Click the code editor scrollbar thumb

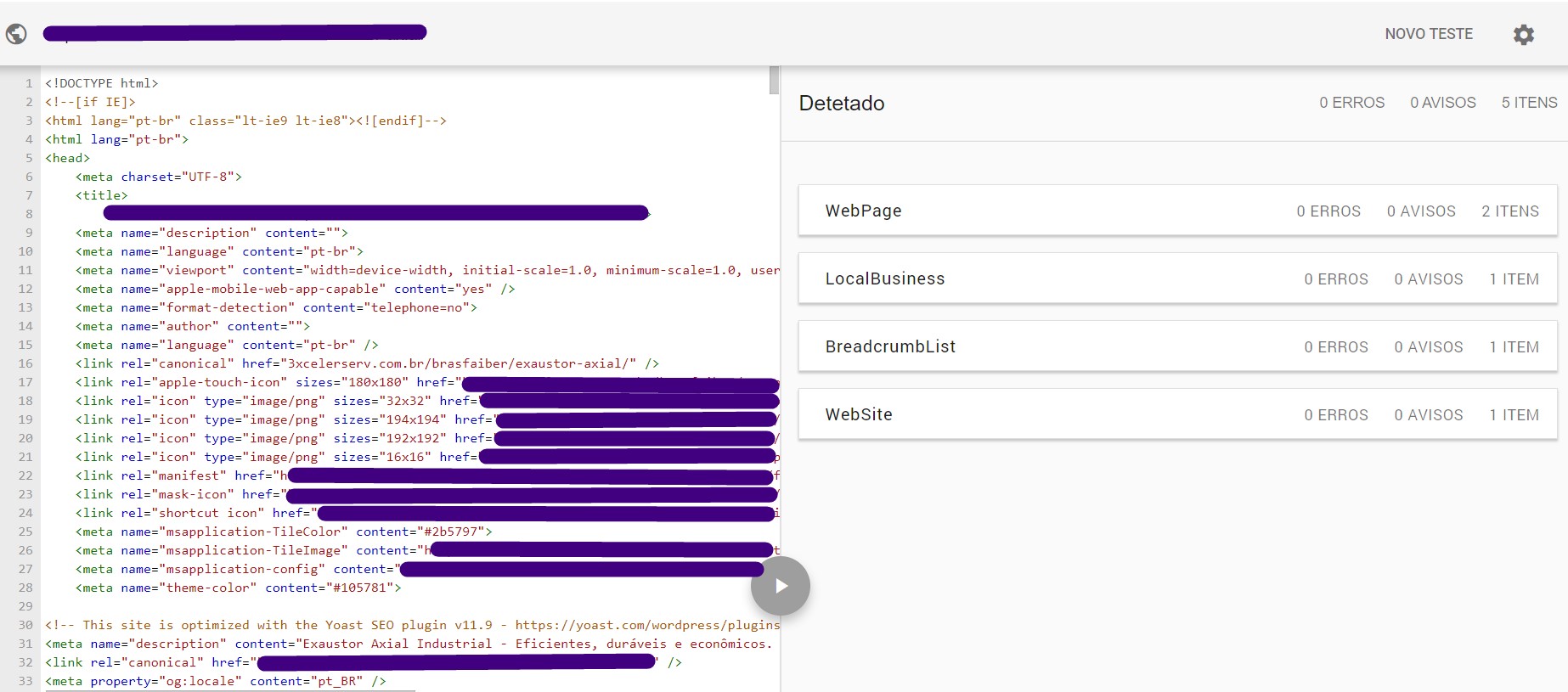pos(774,80)
